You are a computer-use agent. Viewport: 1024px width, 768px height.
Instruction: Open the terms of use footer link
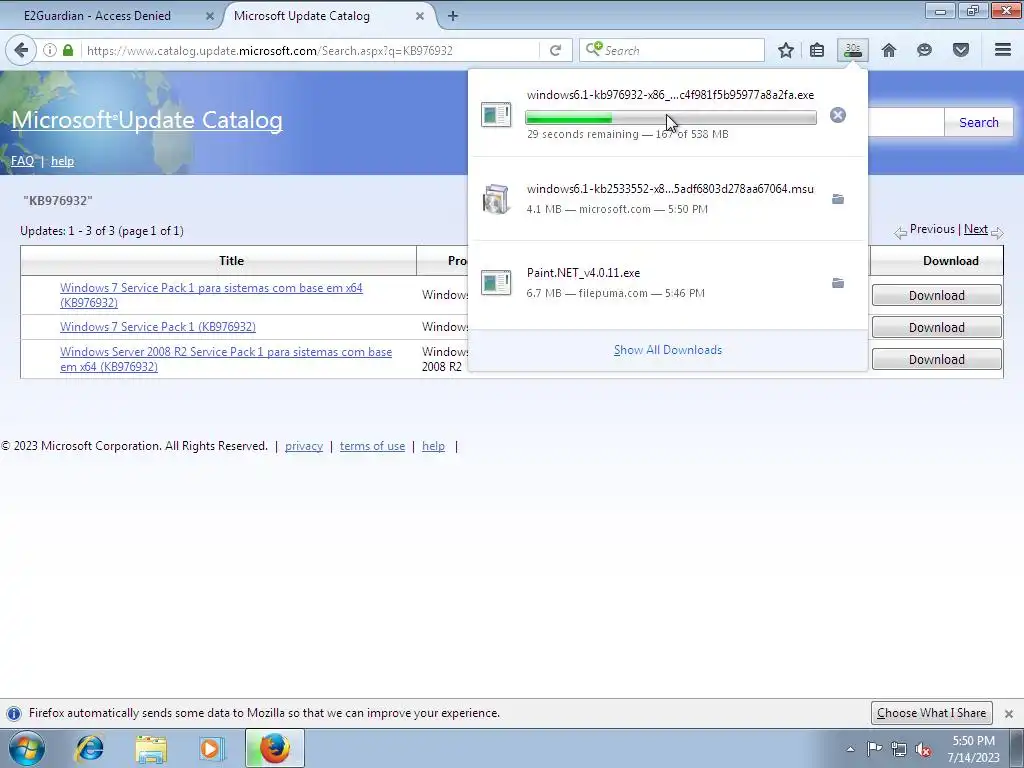pos(372,446)
